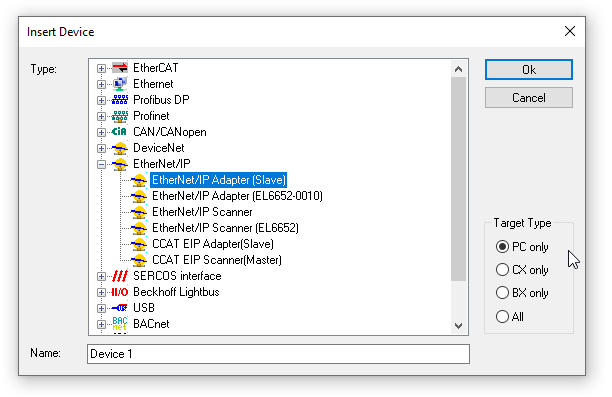Select the Beckhoff Lightbus label
Viewport: 612px width, 397px height.
tap(176, 292)
